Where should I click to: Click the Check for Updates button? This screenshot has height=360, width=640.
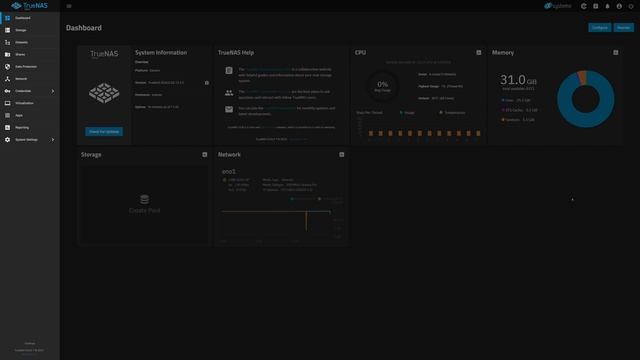pos(104,132)
